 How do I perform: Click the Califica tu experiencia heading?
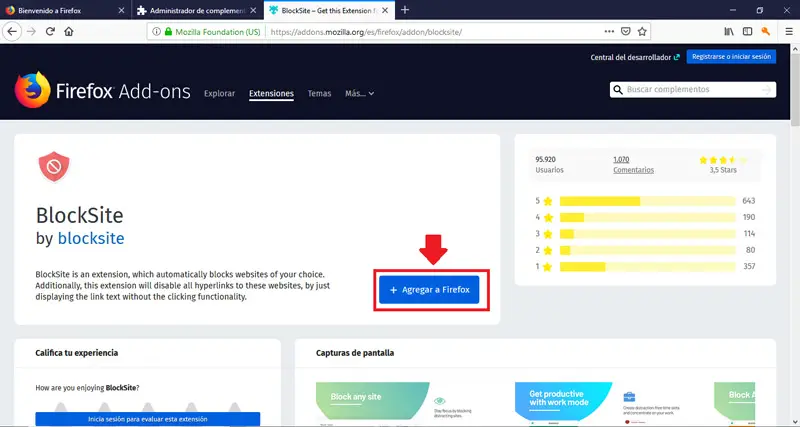coord(77,353)
